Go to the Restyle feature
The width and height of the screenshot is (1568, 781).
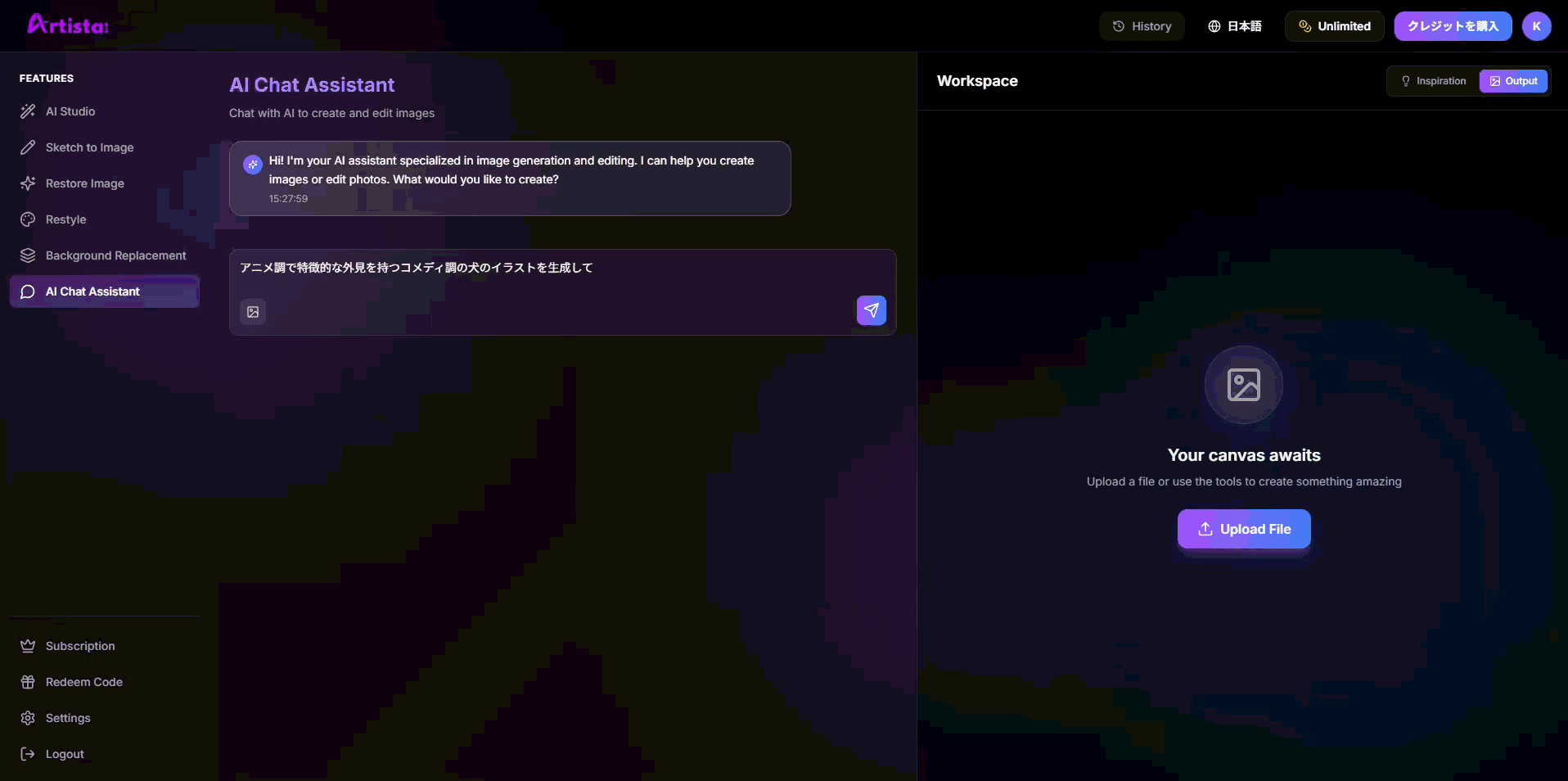tap(65, 219)
